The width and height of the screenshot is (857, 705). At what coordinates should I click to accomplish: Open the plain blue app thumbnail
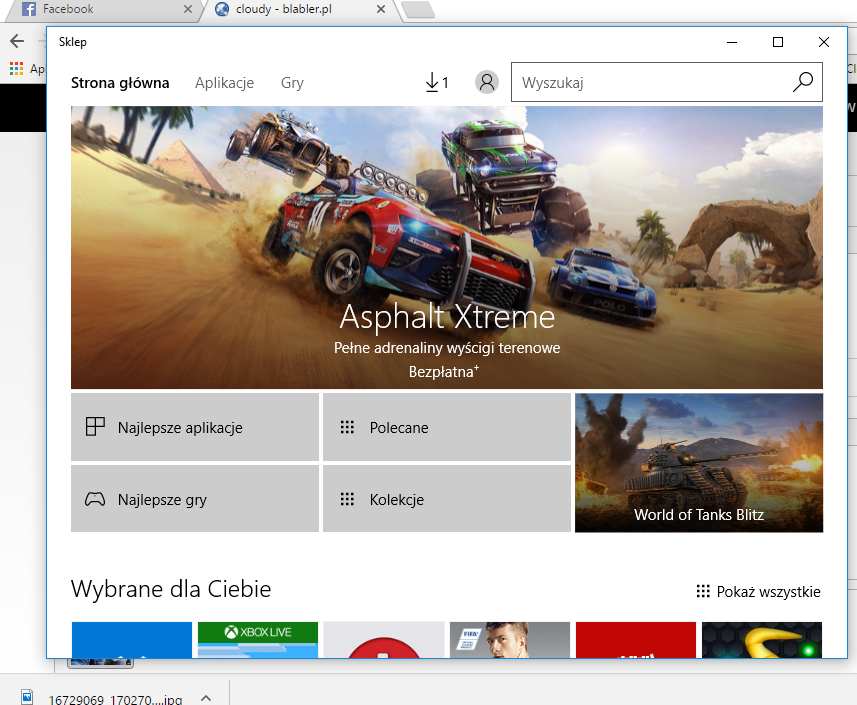pos(132,640)
